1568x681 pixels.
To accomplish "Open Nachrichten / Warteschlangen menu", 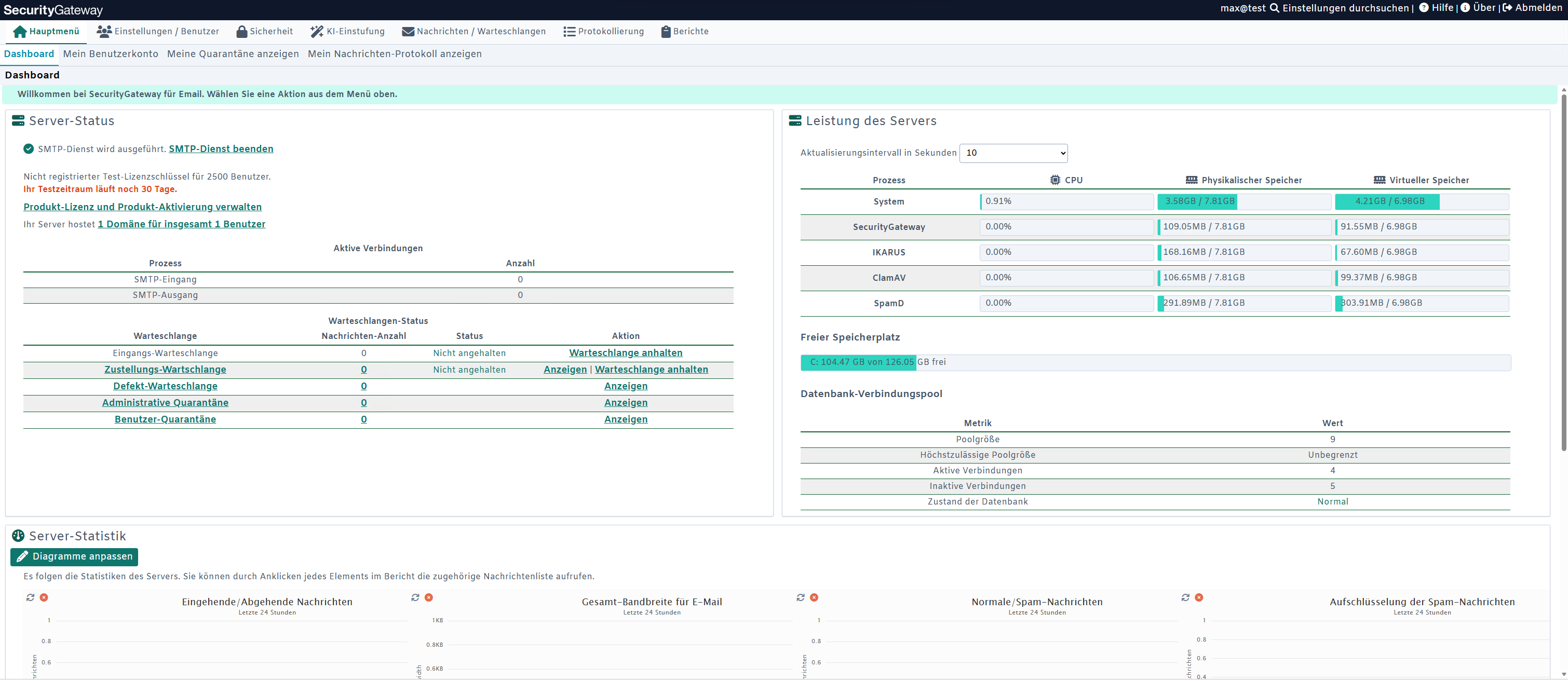I will point(474,32).
